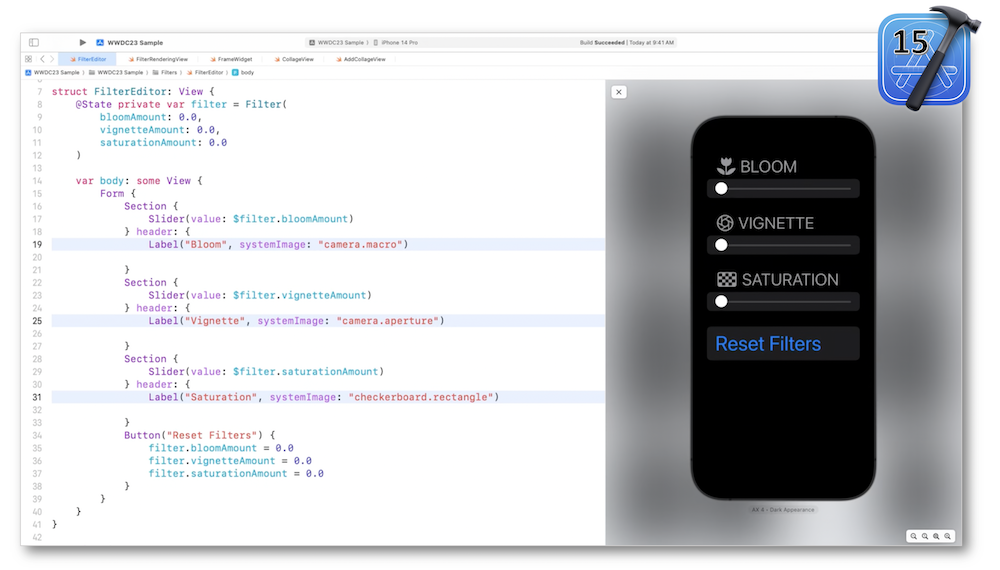Image resolution: width=1000 pixels, height=570 pixels.
Task: Open the FilterEditor file breadcrumb
Action: 205,73
